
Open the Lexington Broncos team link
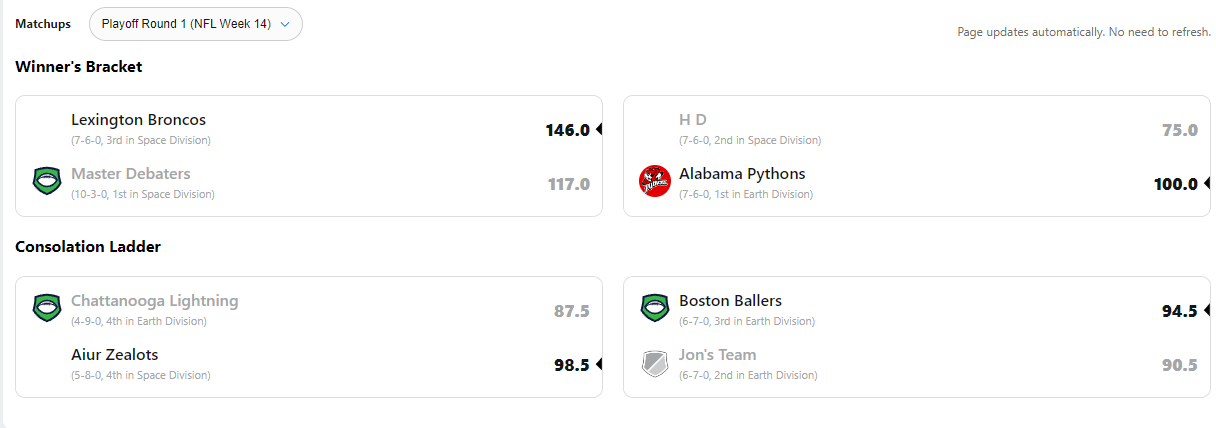(138, 120)
